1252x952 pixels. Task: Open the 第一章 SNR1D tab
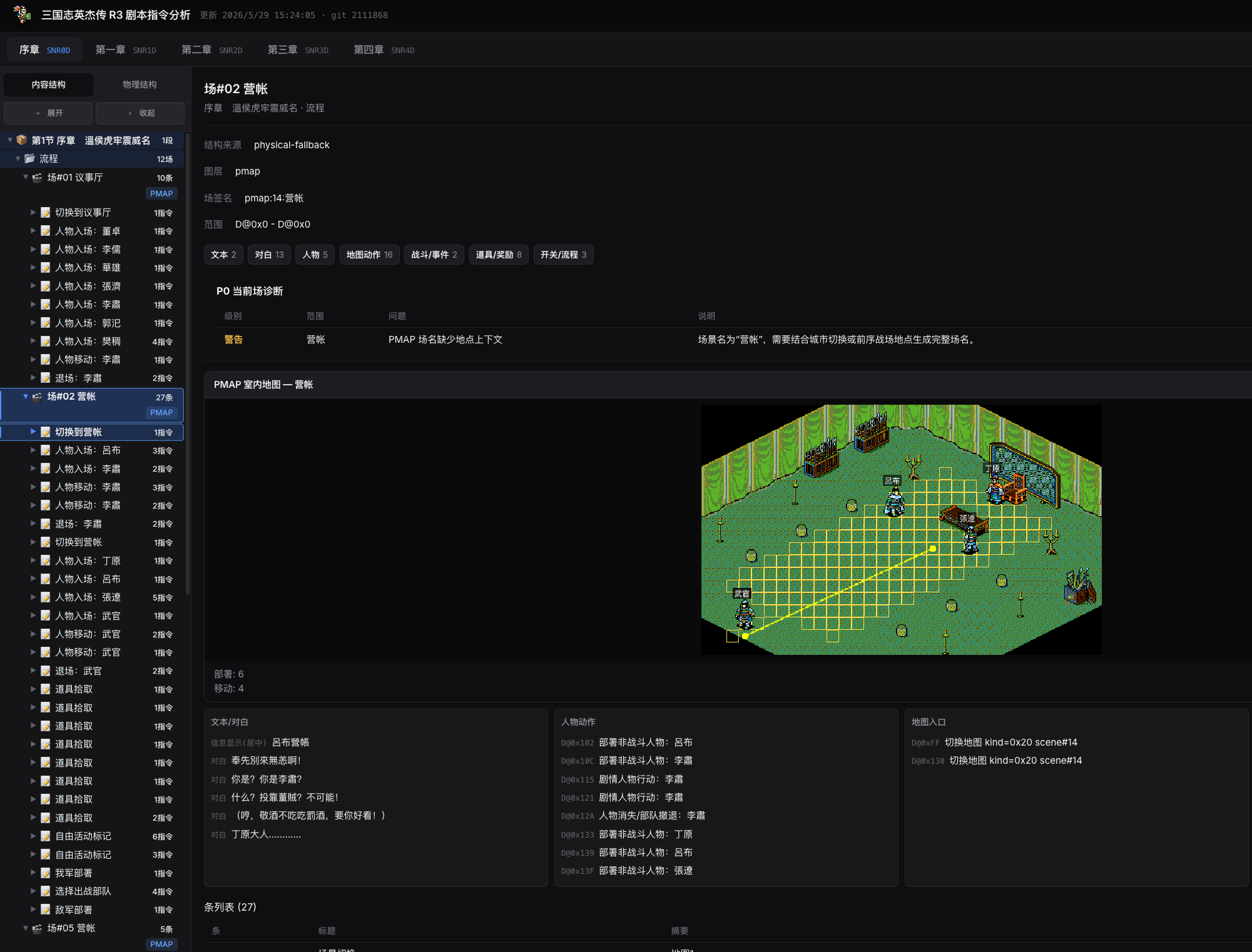pos(126,50)
